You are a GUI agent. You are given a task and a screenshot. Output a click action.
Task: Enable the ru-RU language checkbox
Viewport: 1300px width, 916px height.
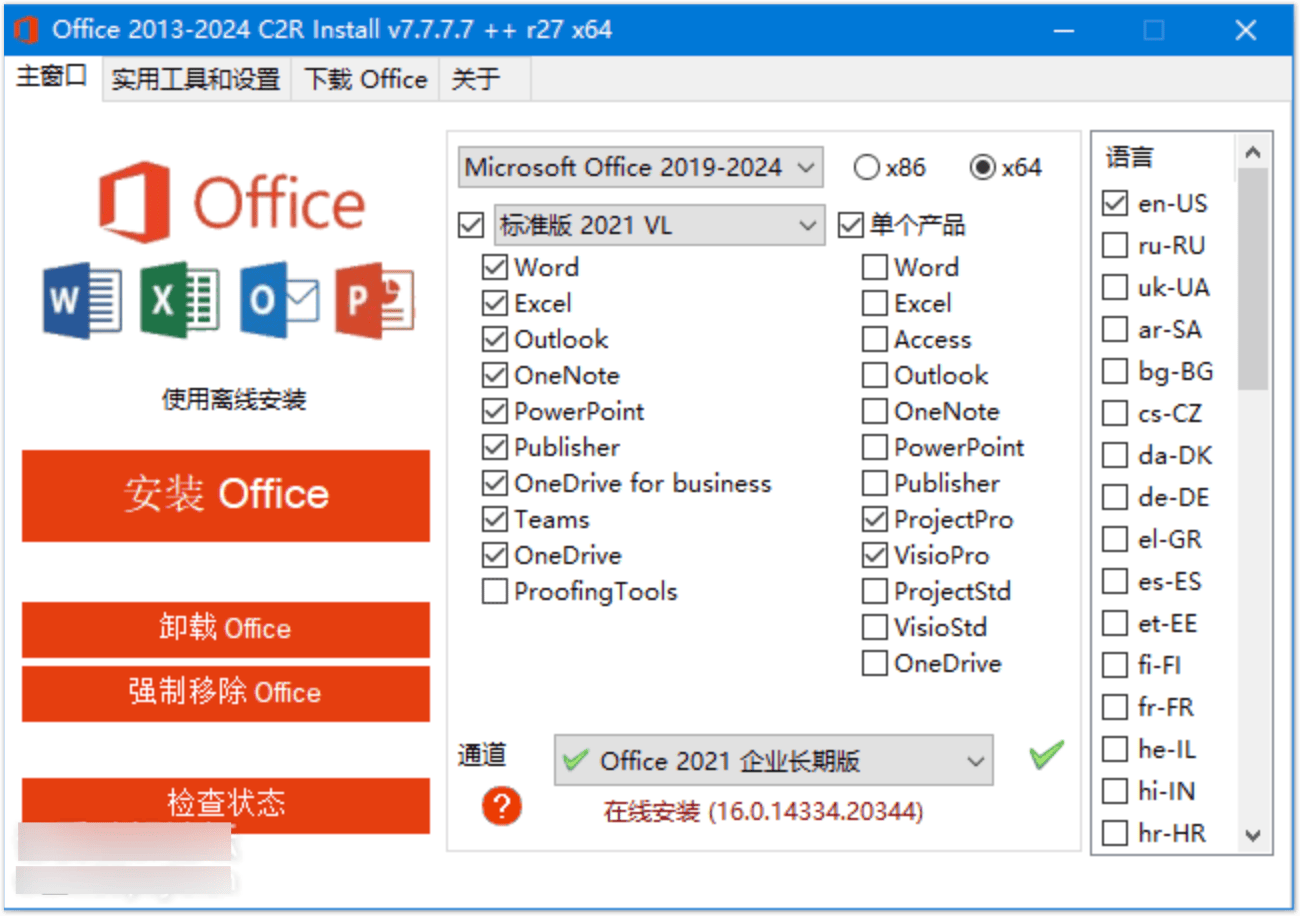click(x=1114, y=246)
